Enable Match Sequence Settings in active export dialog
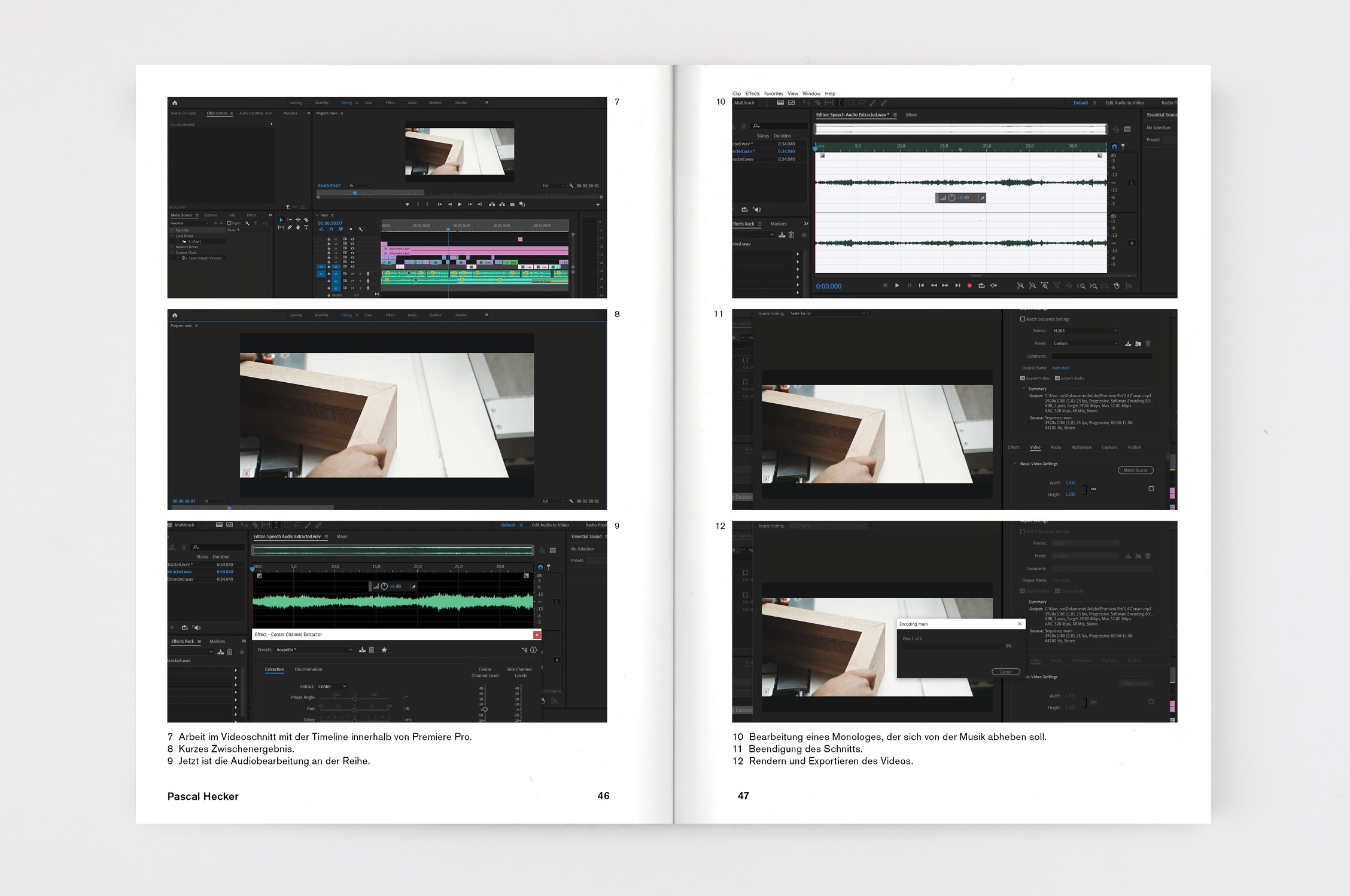 [x=1023, y=319]
